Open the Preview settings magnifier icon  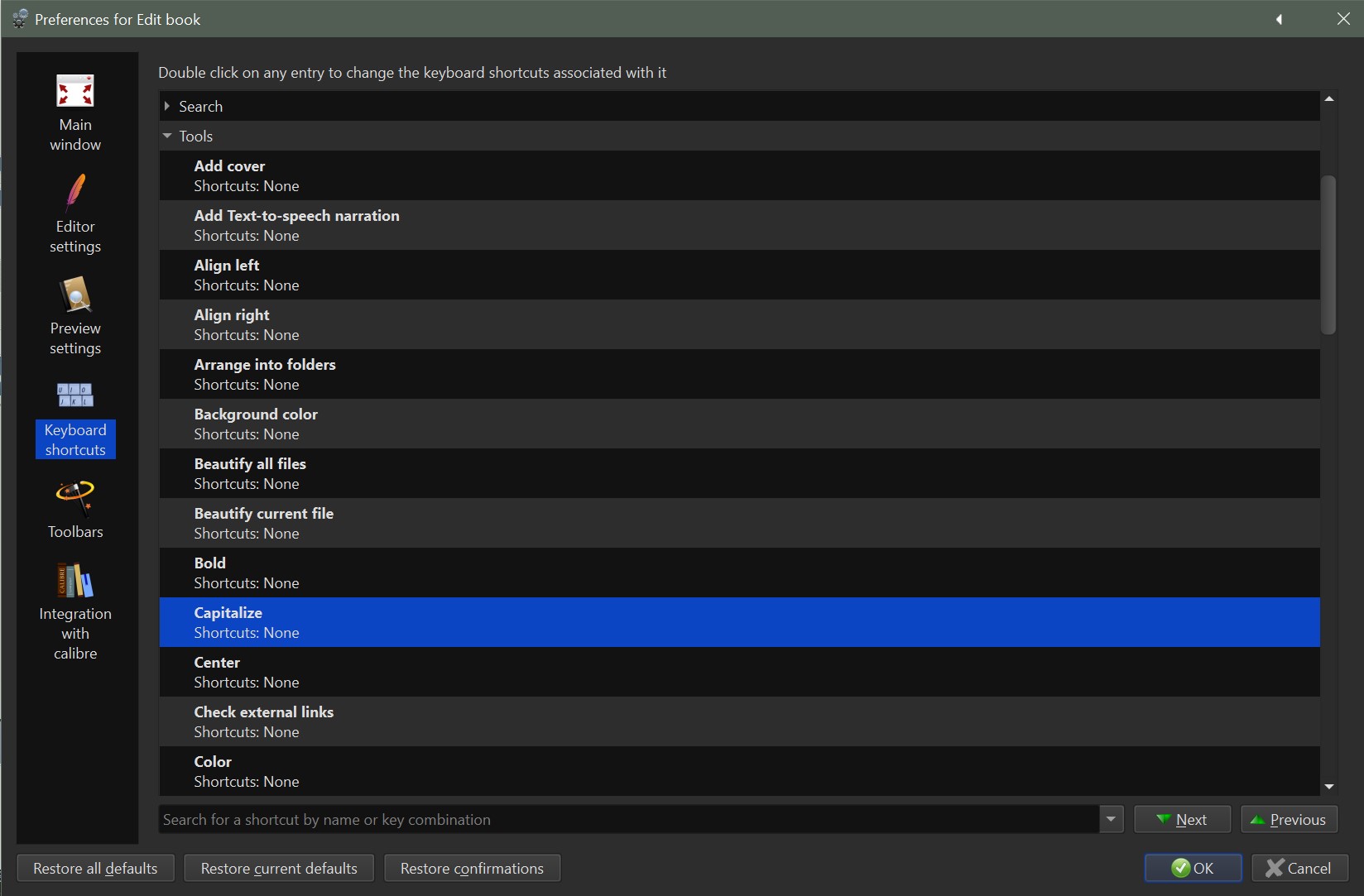point(75,295)
